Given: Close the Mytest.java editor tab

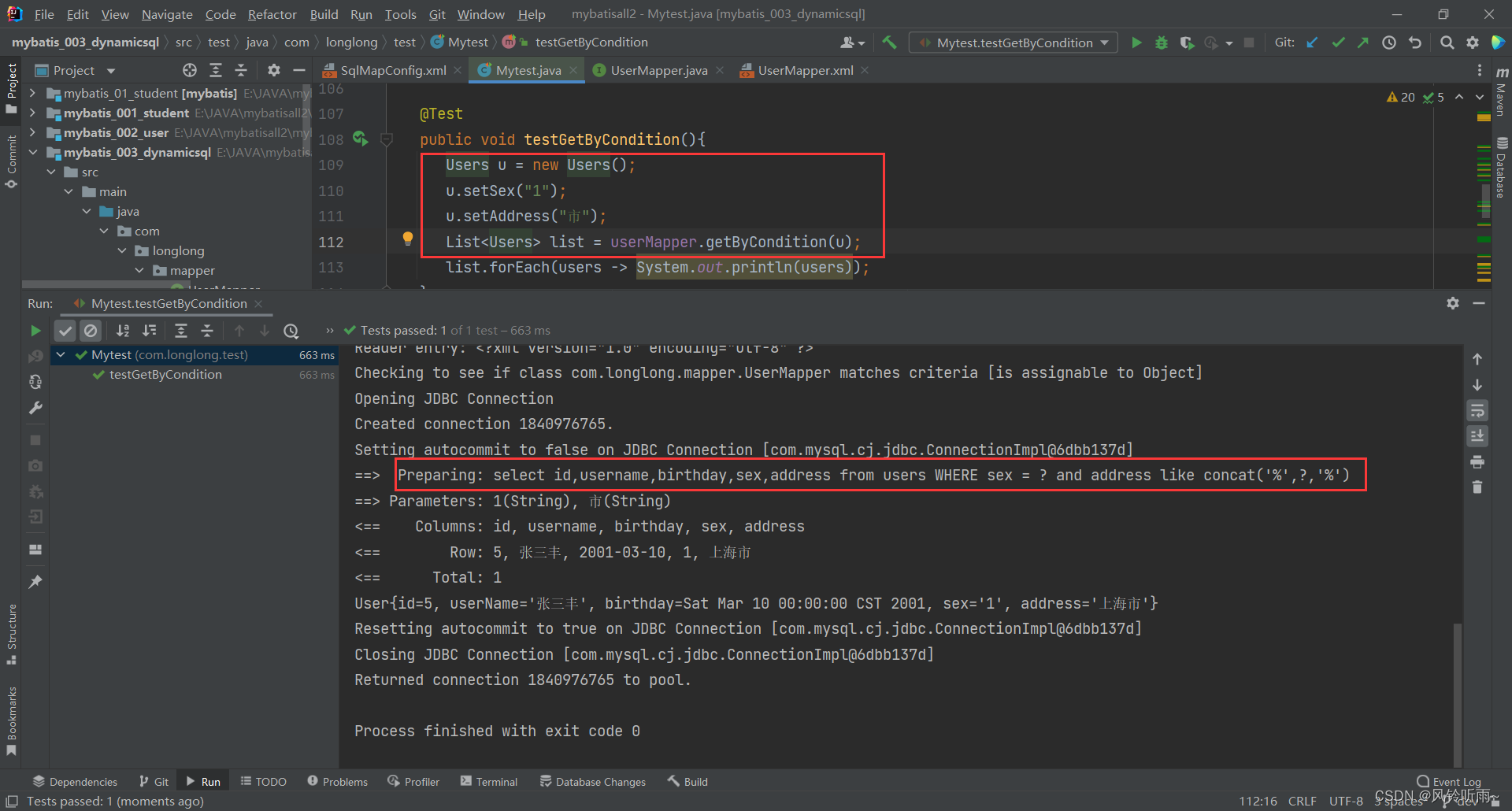Looking at the screenshot, I should [x=573, y=70].
